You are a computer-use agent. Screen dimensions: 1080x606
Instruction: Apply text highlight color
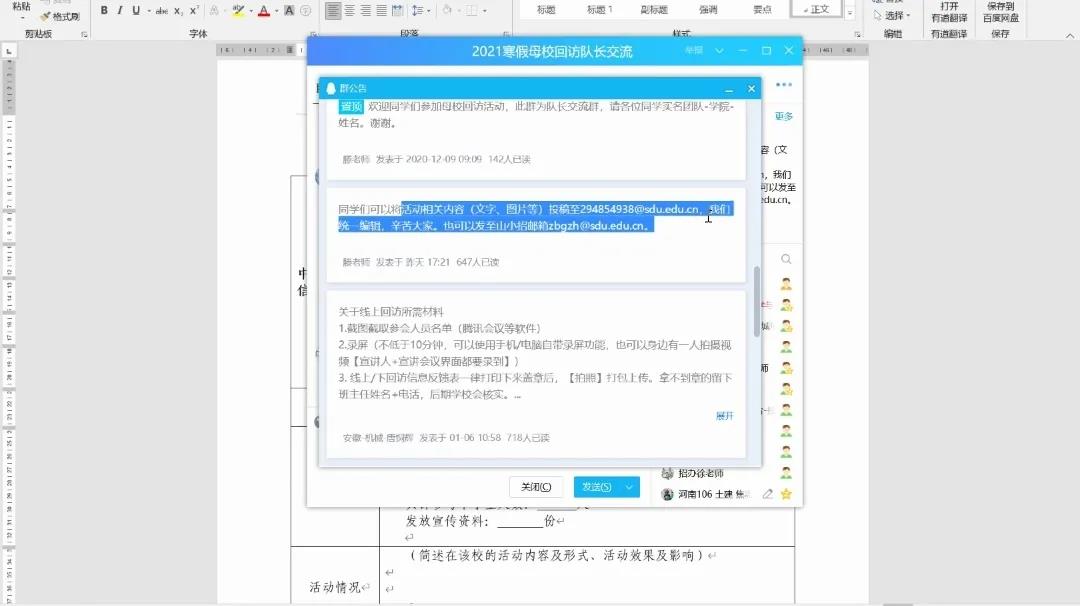click(x=237, y=11)
